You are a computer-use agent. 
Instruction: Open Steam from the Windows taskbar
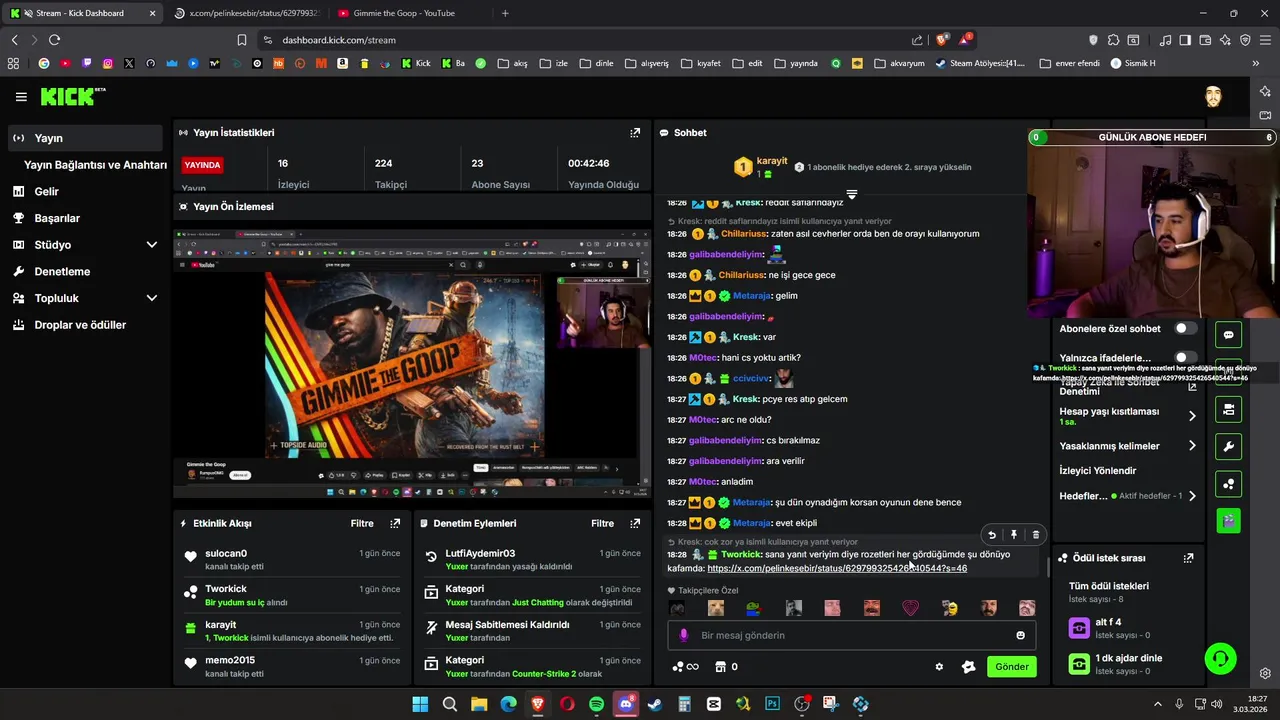[x=655, y=704]
